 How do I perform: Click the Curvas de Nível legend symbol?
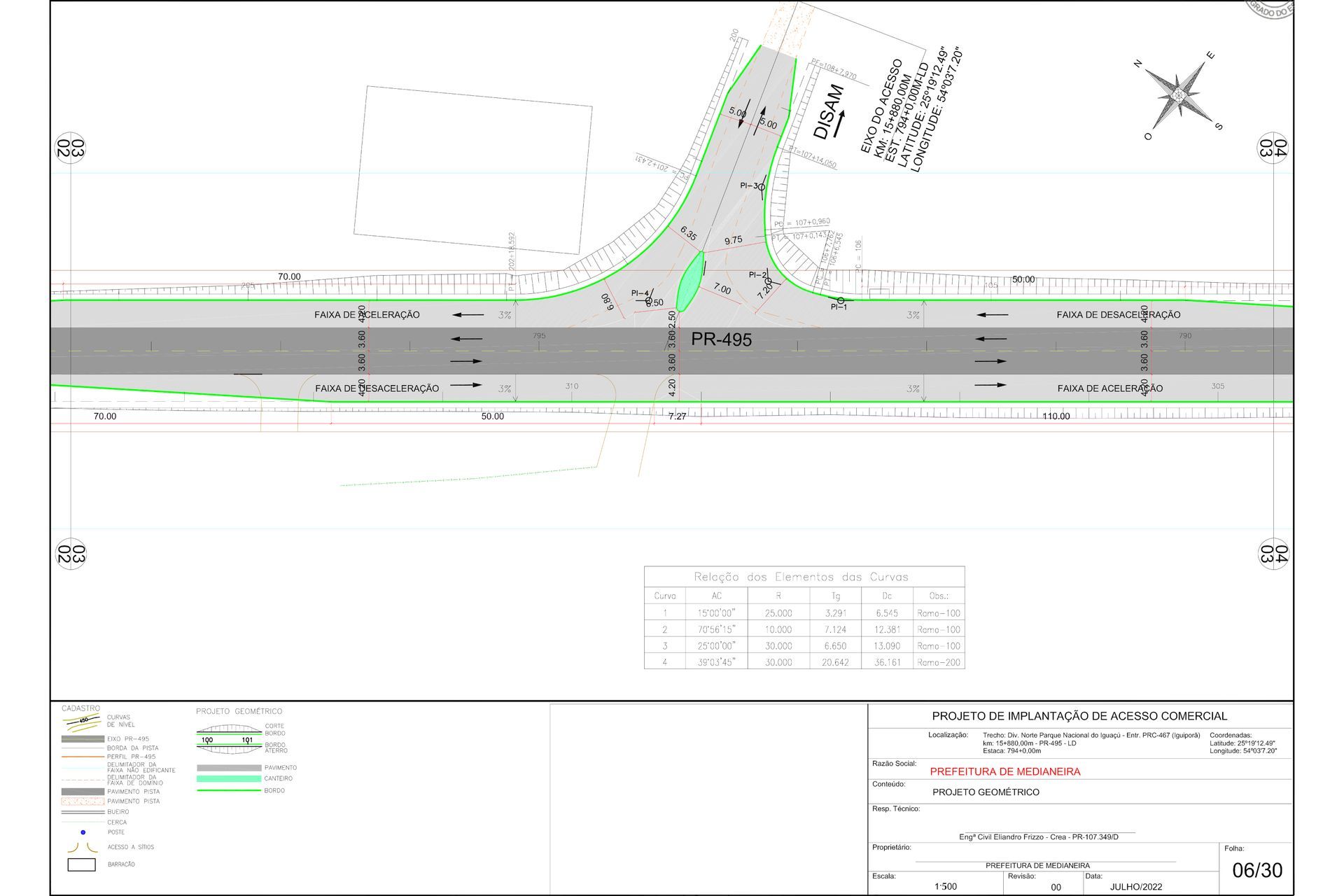(x=84, y=720)
